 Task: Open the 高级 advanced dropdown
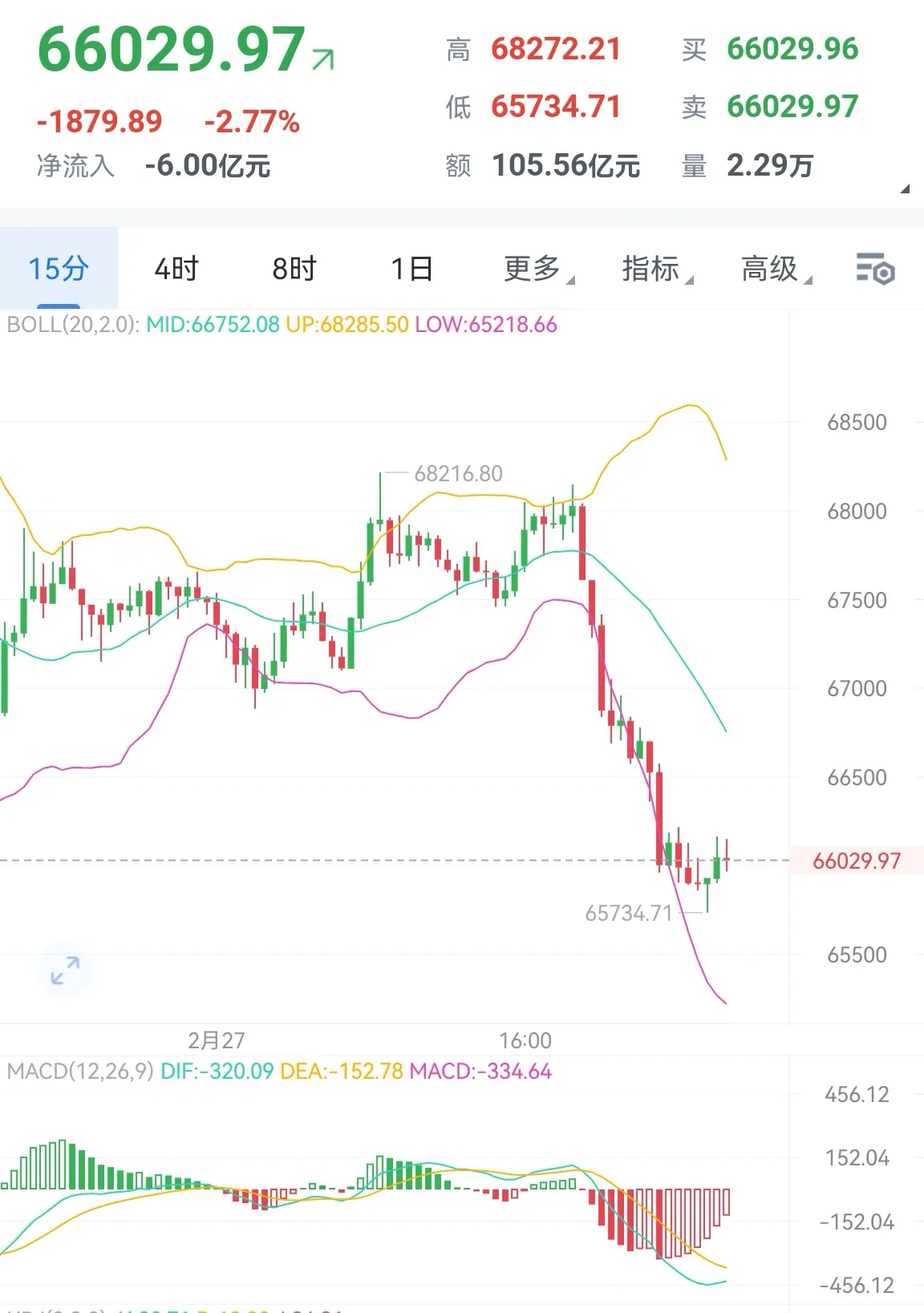click(776, 269)
